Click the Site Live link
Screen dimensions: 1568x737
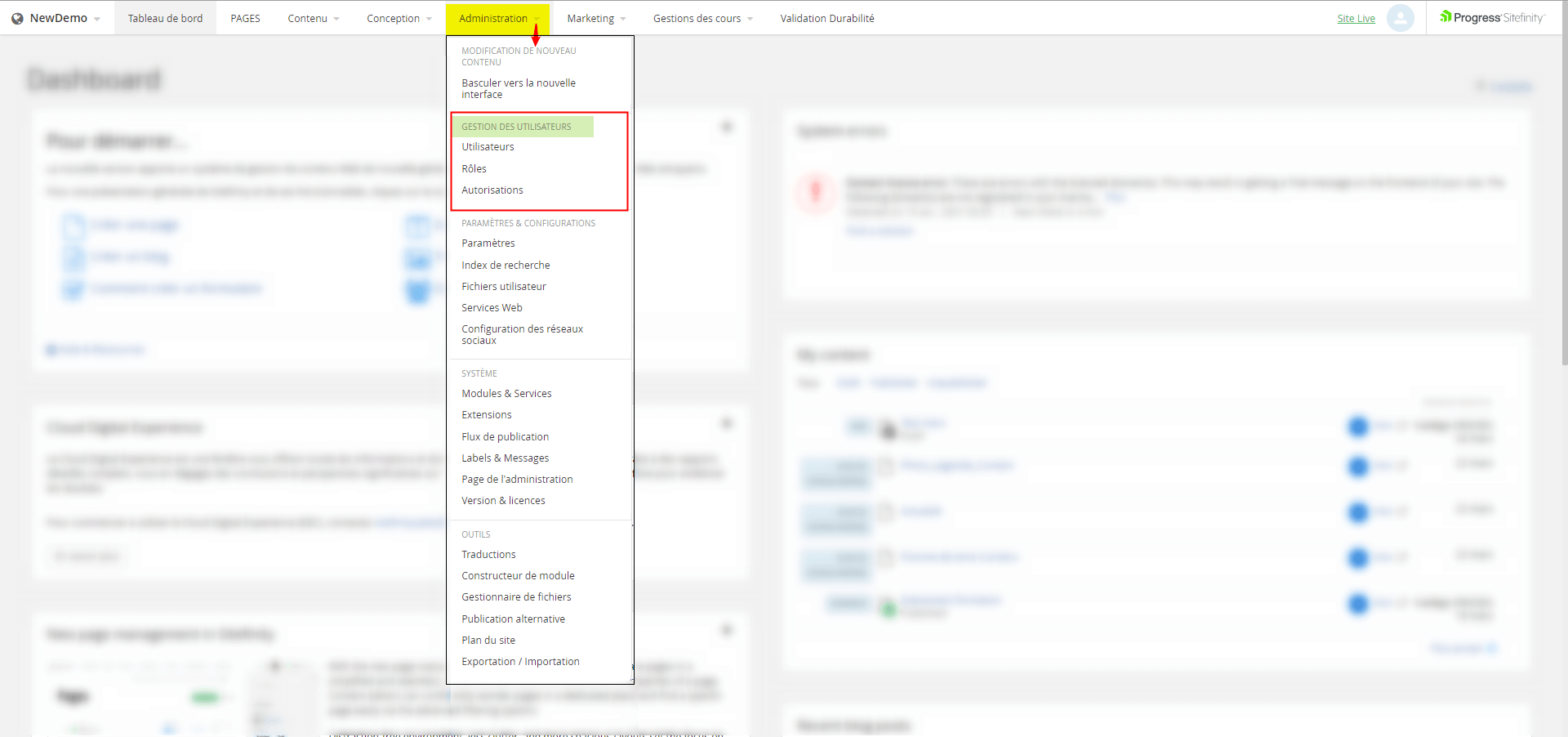tap(1356, 19)
